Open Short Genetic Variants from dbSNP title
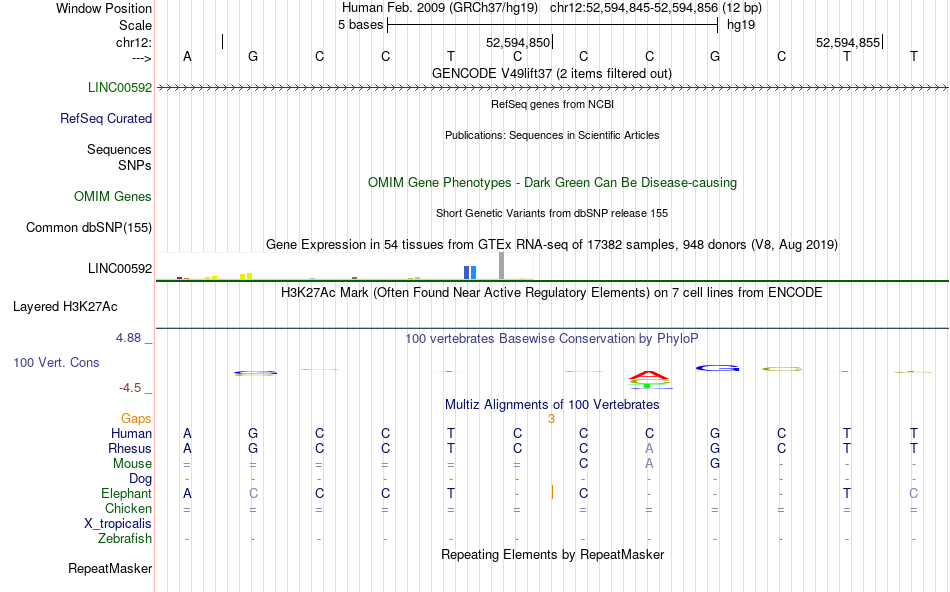The height and width of the screenshot is (592, 950). click(x=552, y=213)
